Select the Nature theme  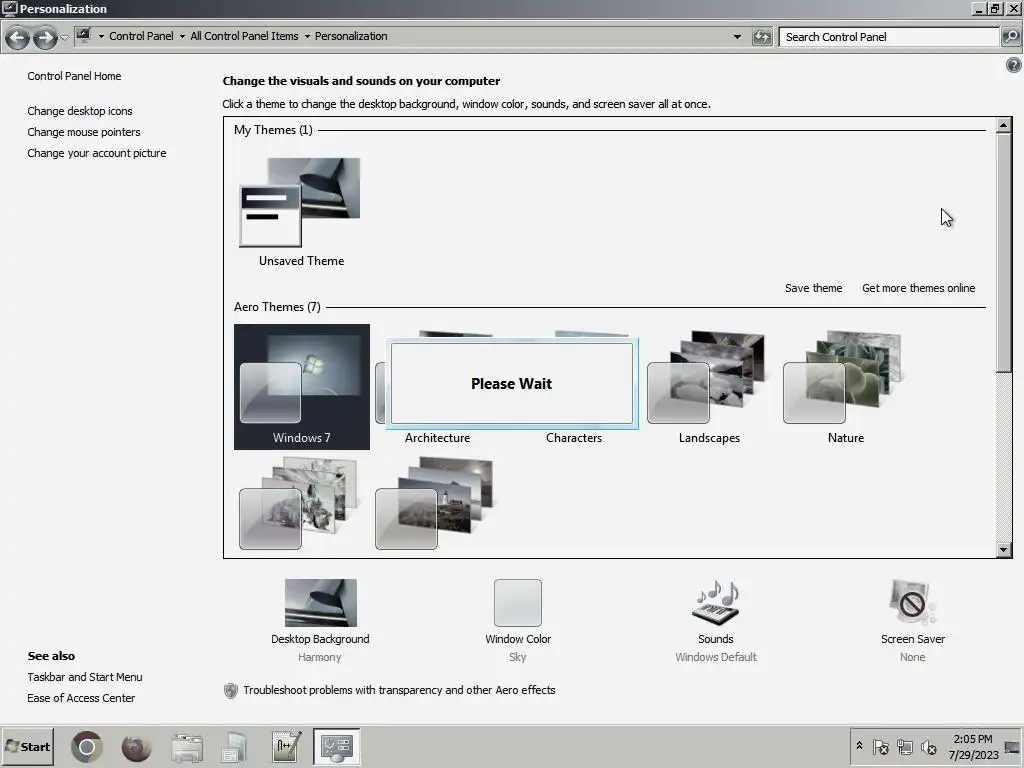point(845,387)
